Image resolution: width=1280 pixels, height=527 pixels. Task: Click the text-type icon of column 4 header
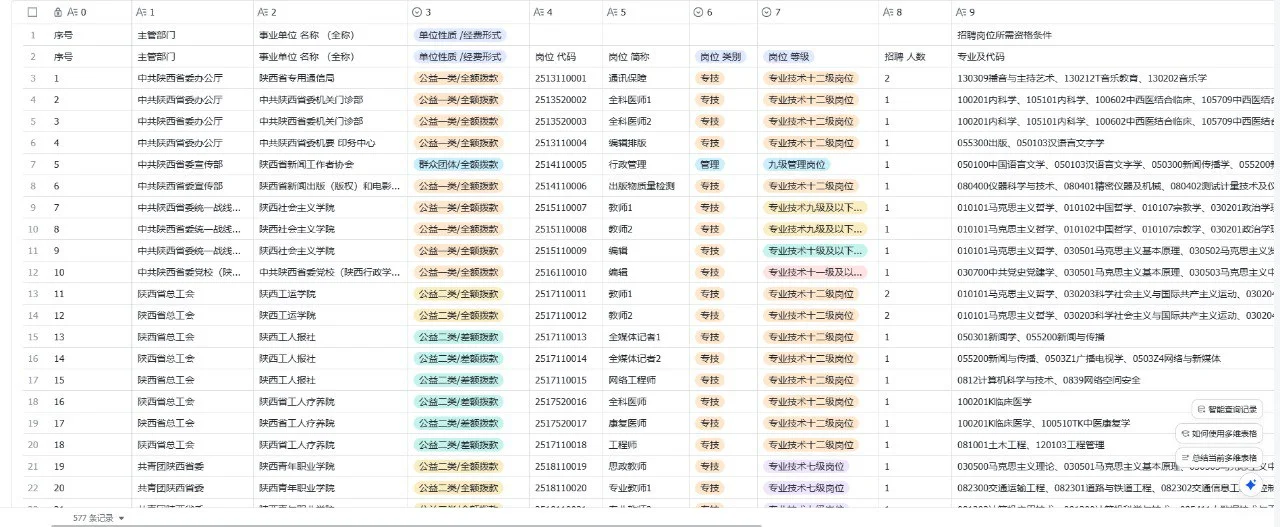point(539,12)
